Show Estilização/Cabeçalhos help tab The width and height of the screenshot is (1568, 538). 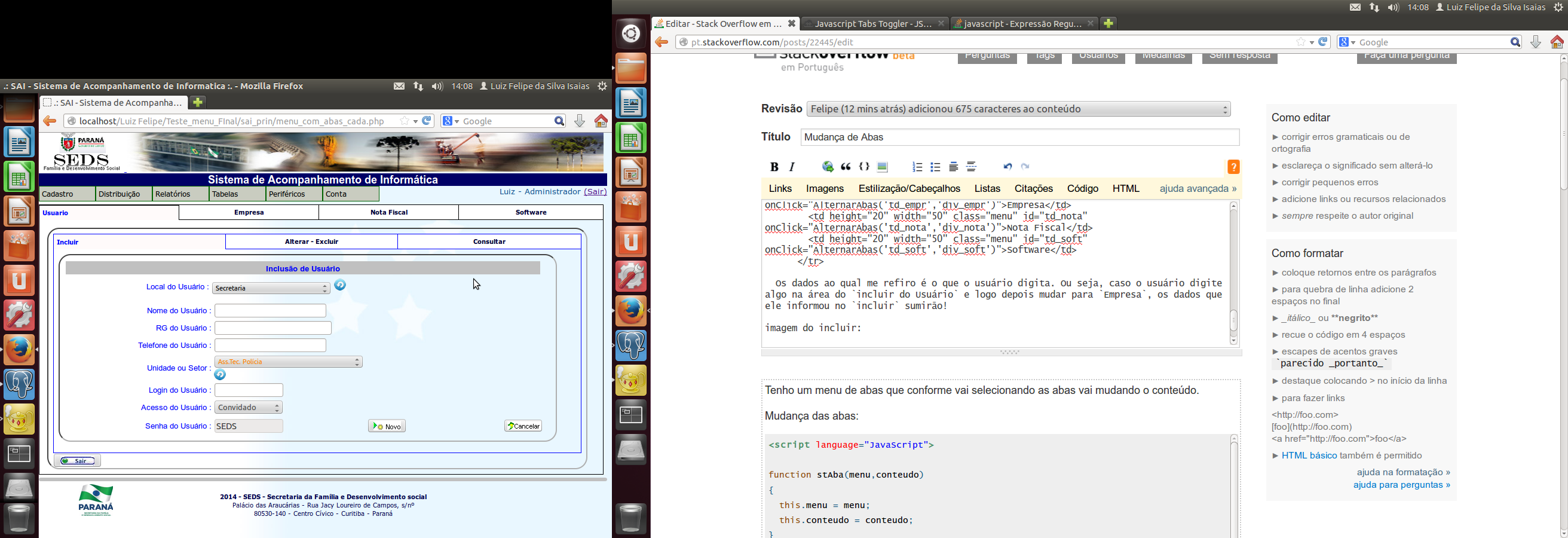909,189
